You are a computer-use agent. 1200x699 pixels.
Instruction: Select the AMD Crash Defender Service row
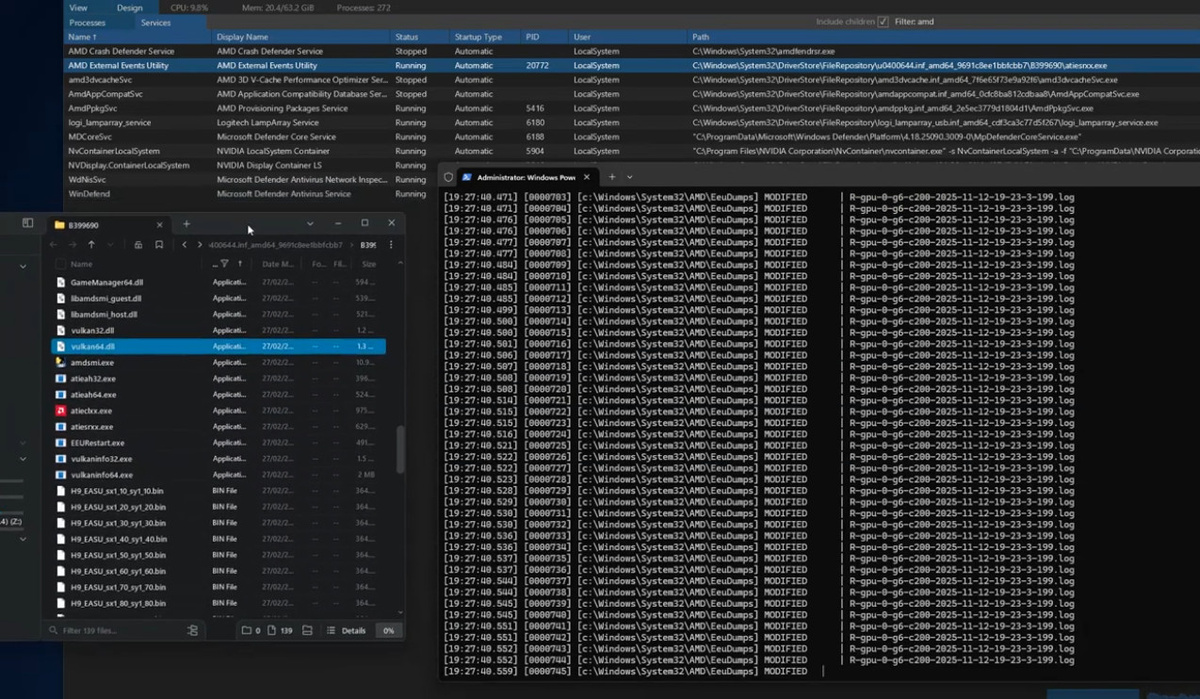pos(632,51)
